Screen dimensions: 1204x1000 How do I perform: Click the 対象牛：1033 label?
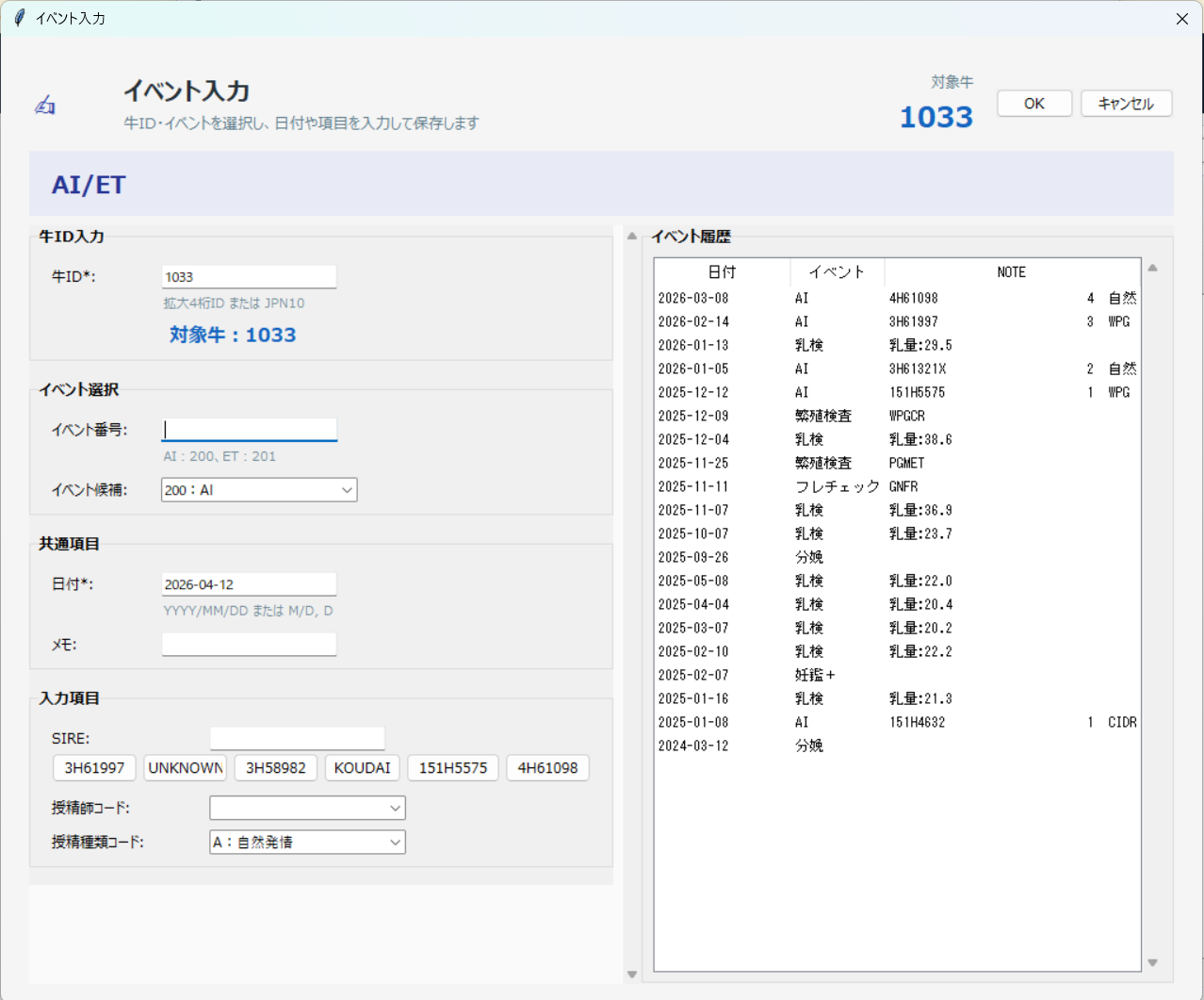(233, 335)
